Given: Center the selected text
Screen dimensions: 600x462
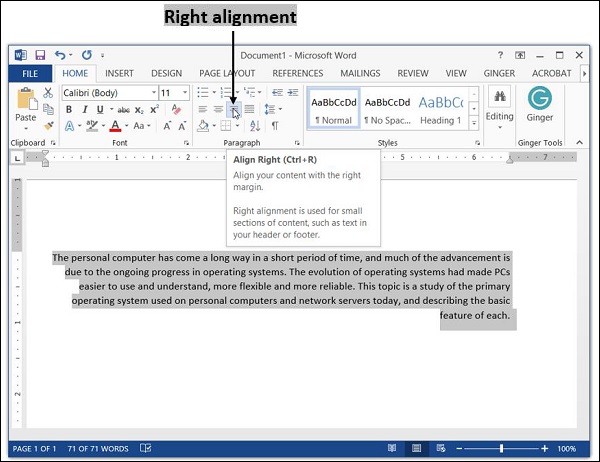Looking at the screenshot, I should click(x=218, y=109).
